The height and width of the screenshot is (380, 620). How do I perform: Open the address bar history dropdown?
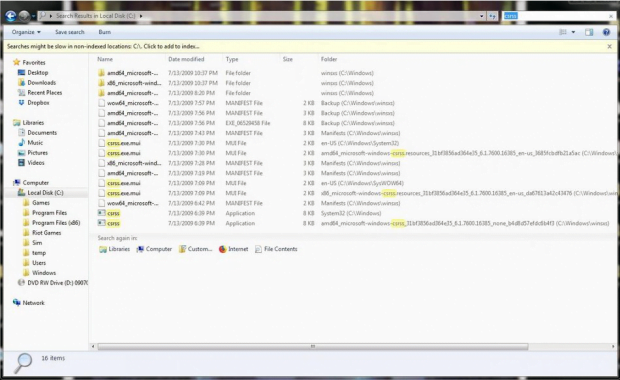(x=482, y=16)
